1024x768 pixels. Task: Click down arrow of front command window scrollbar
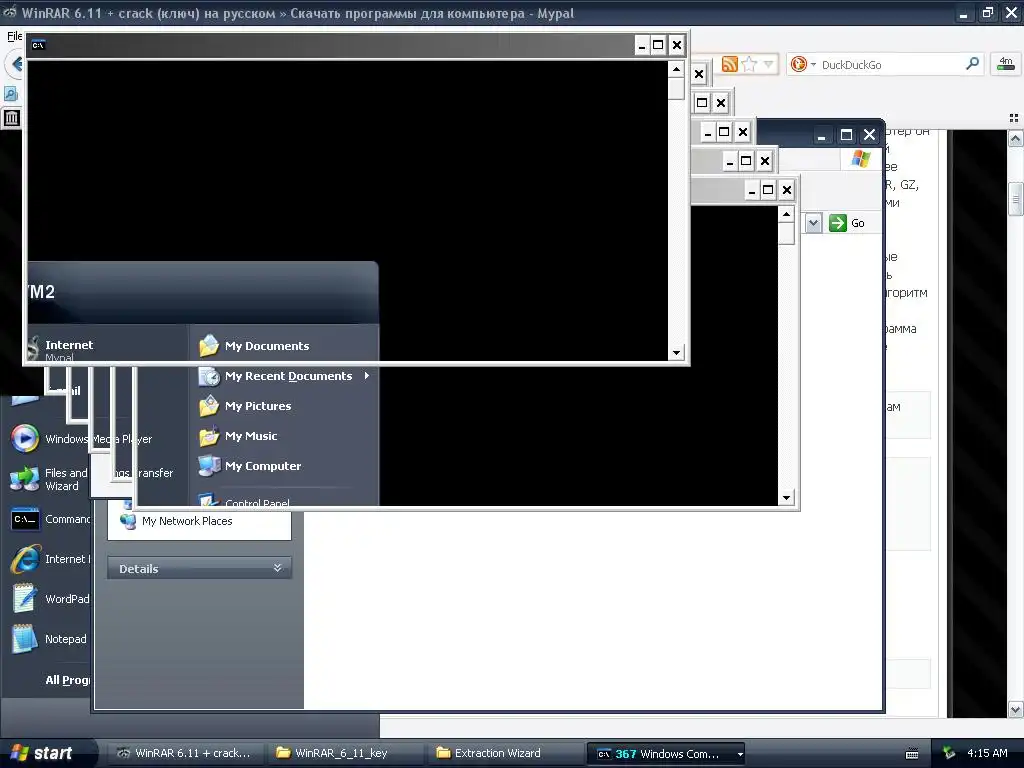(677, 353)
